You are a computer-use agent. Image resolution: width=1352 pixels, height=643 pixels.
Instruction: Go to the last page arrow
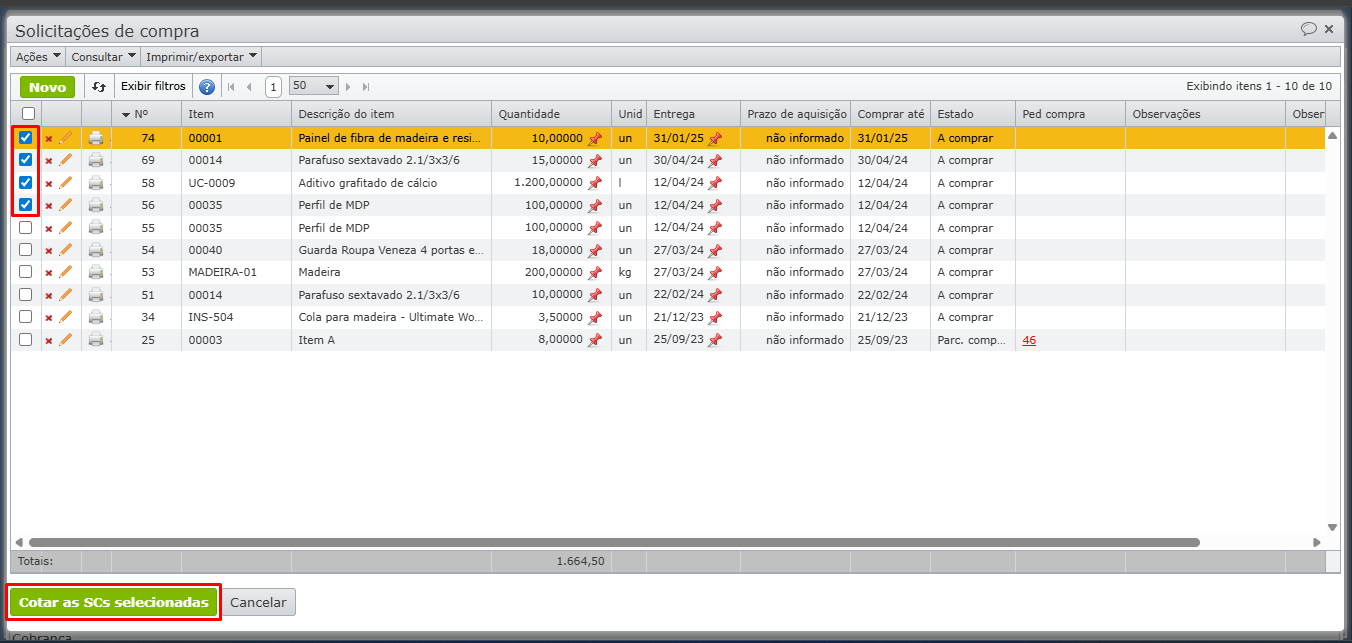(x=366, y=87)
